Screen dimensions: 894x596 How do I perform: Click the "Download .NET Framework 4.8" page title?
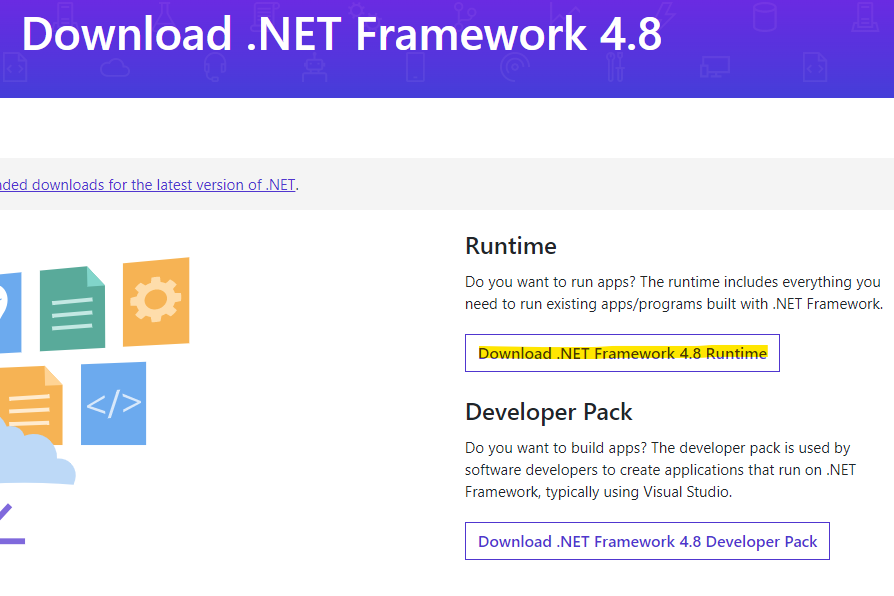tap(342, 34)
